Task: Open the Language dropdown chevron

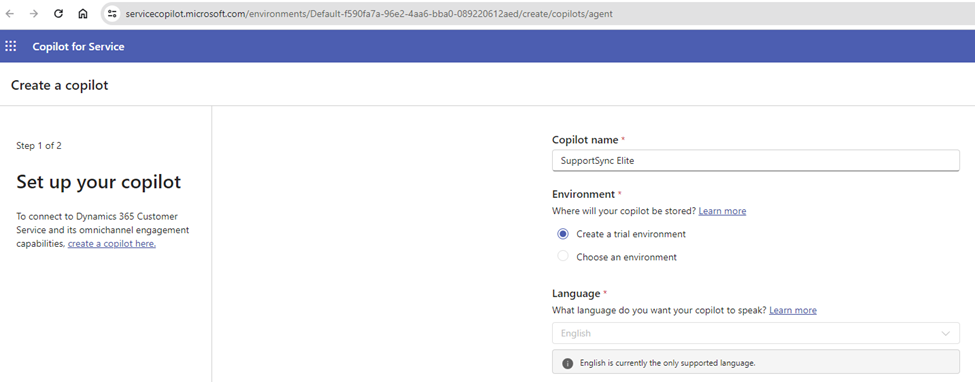Action: [x=946, y=333]
